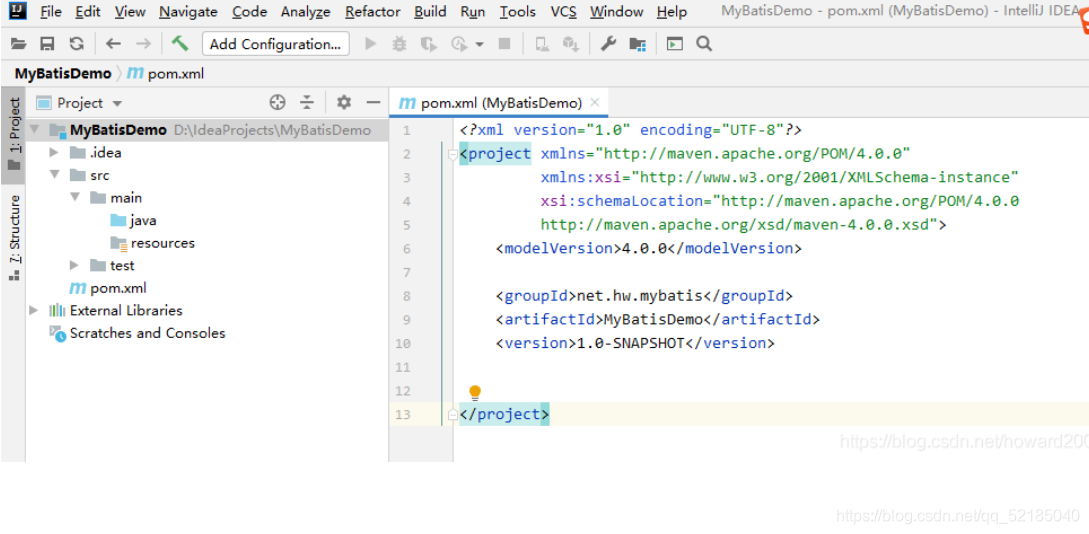
Task: Click the Synchronize refresh icon
Action: [76, 44]
